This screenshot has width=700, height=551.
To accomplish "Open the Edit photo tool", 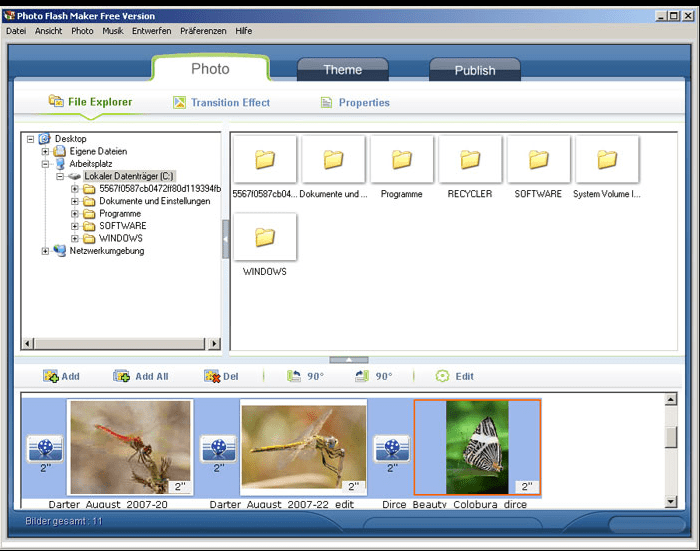I will pyautogui.click(x=442, y=376).
